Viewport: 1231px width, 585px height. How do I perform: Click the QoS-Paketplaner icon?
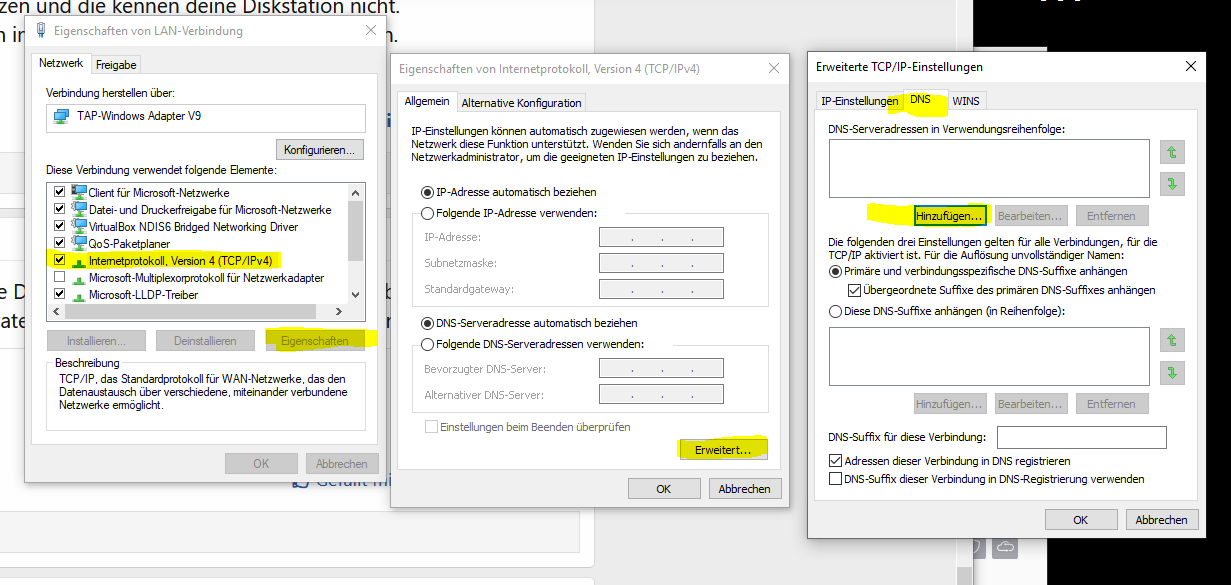pos(80,243)
